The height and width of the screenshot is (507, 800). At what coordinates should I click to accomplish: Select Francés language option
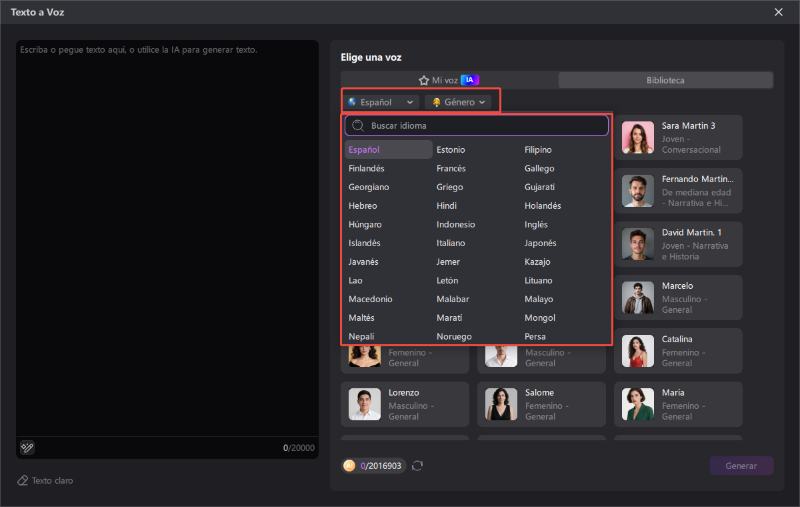click(x=451, y=168)
